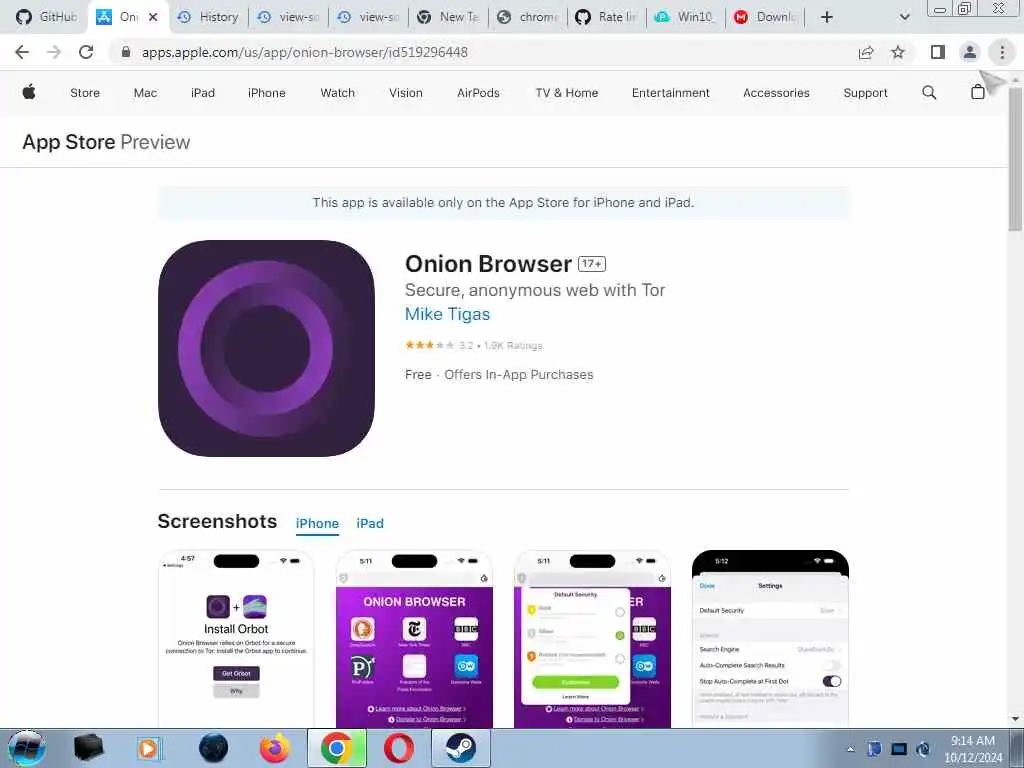Open iPad in Apple navigation
The width and height of the screenshot is (1024, 768).
202,93
